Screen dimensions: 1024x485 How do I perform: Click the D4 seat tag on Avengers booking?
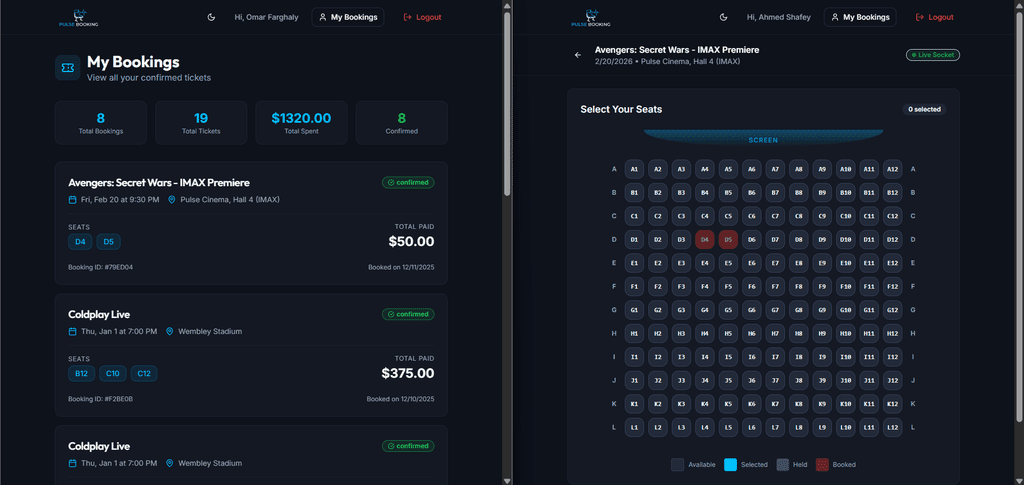coord(80,242)
